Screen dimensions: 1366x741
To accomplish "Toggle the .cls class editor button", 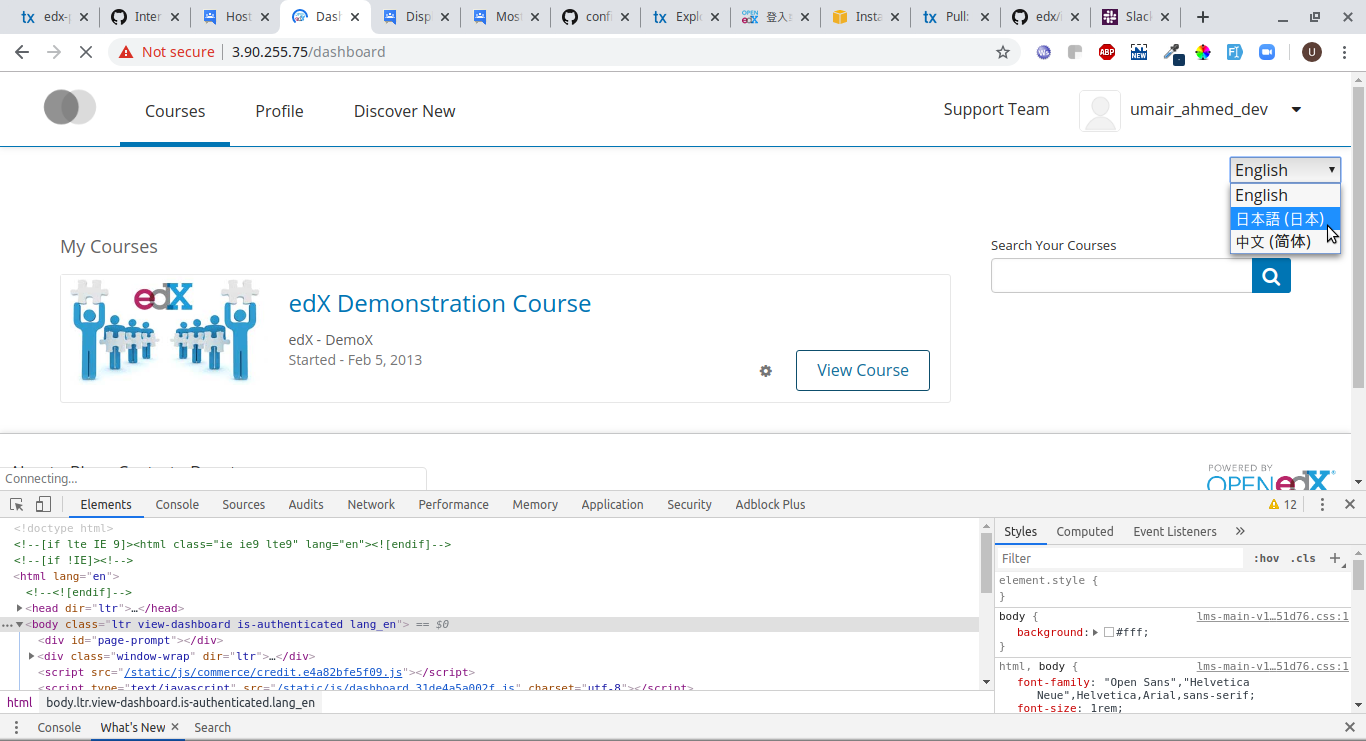I will coord(1303,558).
